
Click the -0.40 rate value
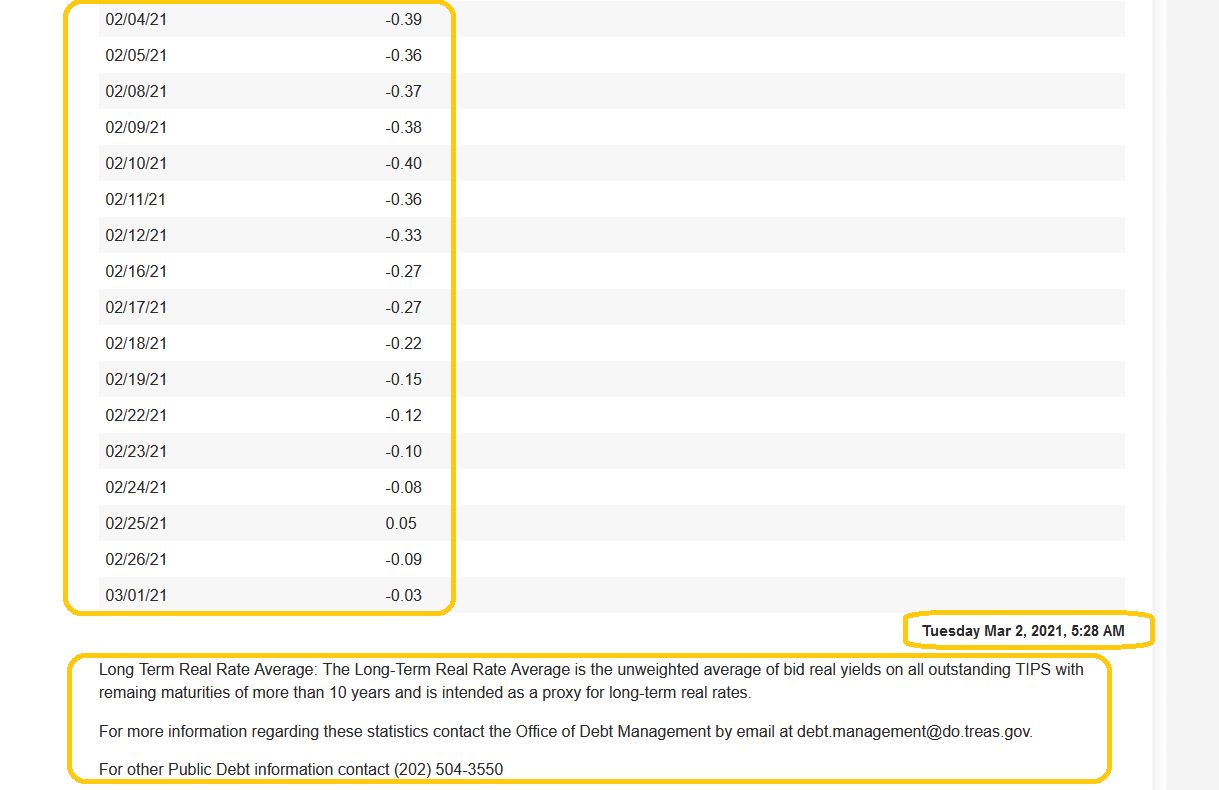(x=403, y=163)
